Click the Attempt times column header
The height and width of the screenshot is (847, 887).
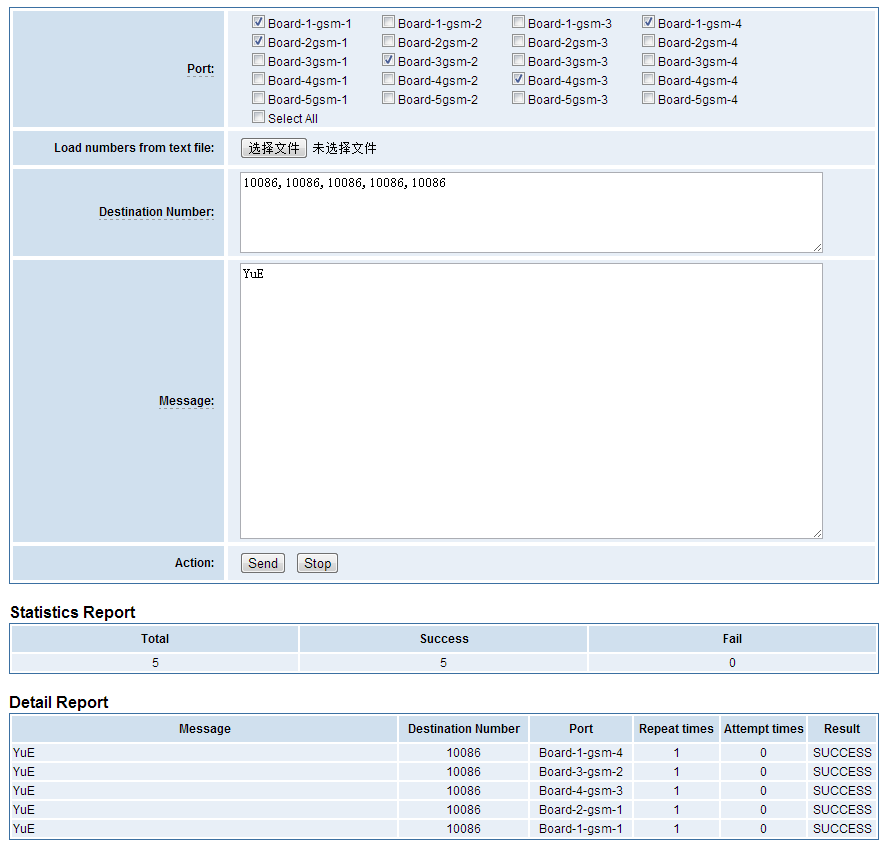coord(764,729)
